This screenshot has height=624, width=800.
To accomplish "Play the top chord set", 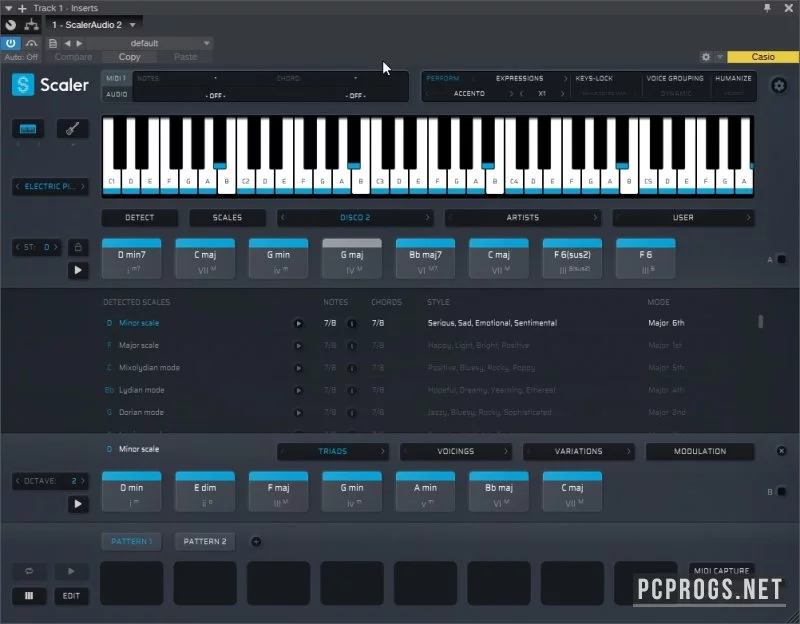I will pyautogui.click(x=78, y=270).
